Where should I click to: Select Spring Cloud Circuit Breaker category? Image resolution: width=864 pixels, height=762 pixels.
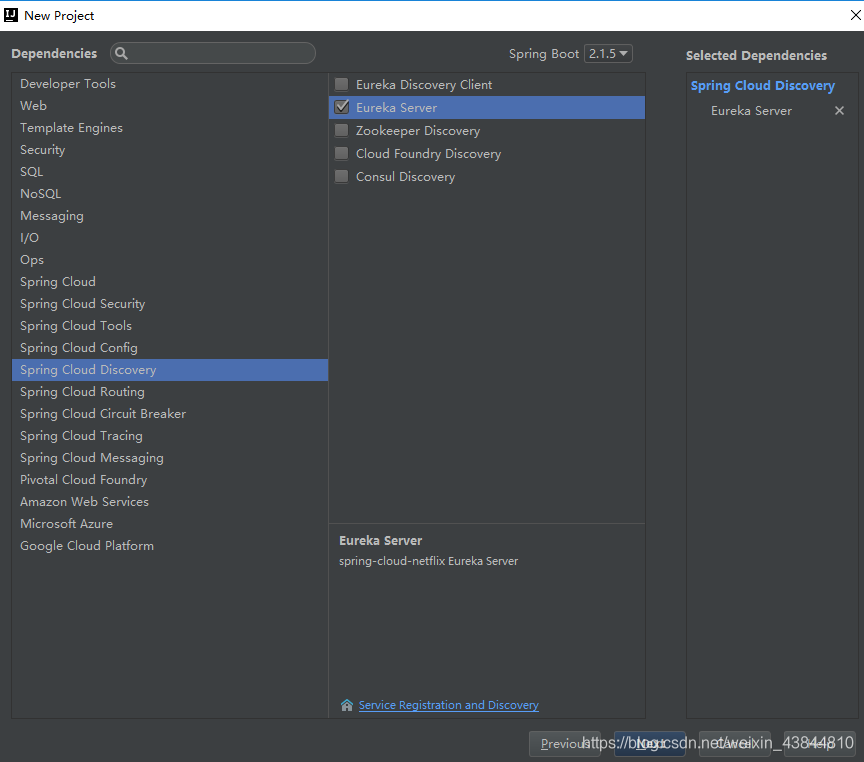[x=170, y=414]
